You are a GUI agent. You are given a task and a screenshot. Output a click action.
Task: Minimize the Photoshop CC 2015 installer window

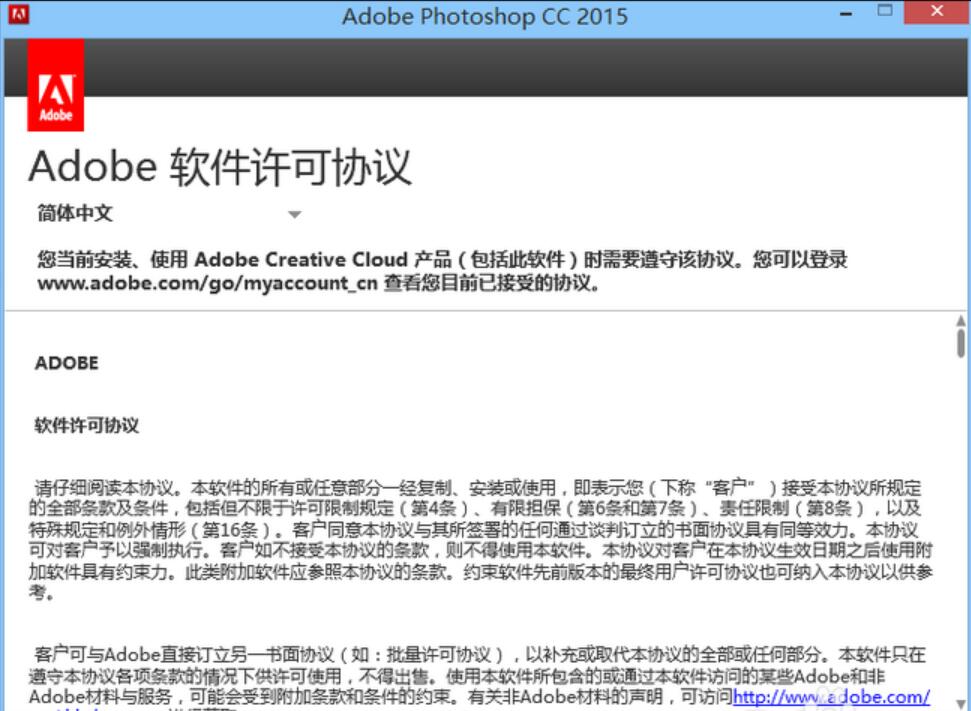pyautogui.click(x=846, y=13)
